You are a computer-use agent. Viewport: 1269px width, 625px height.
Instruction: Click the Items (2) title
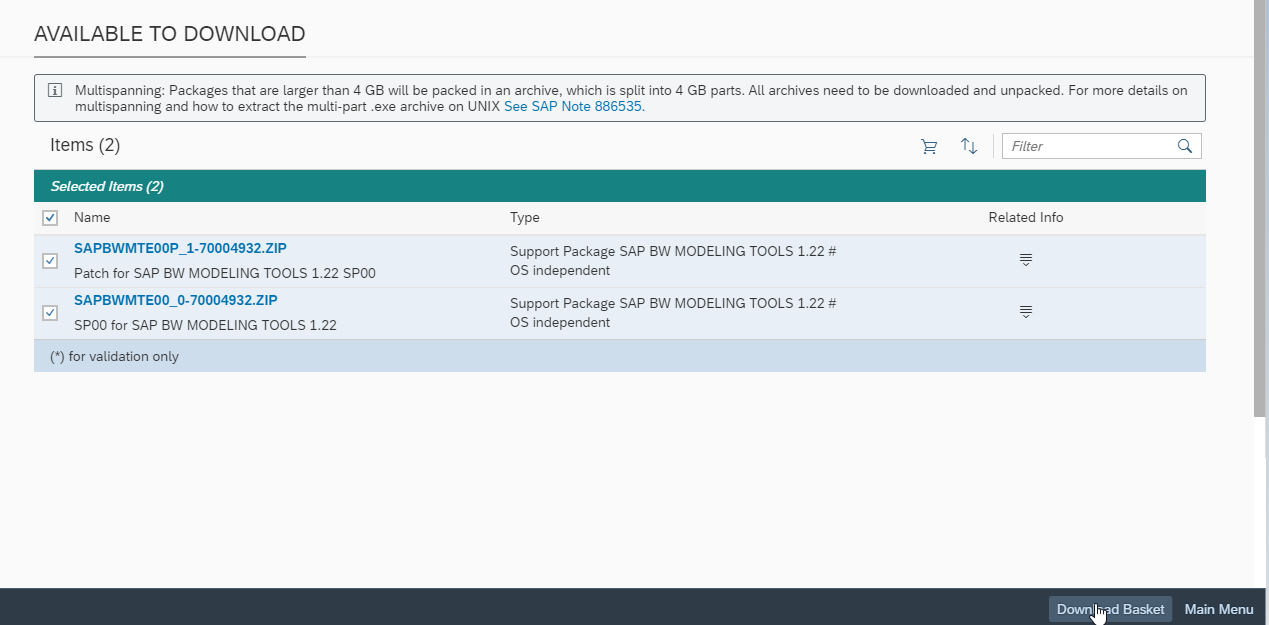pos(85,145)
